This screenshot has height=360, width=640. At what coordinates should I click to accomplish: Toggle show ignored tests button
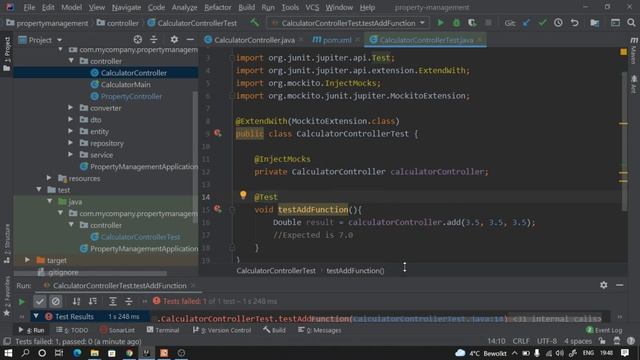pyautogui.click(x=56, y=301)
